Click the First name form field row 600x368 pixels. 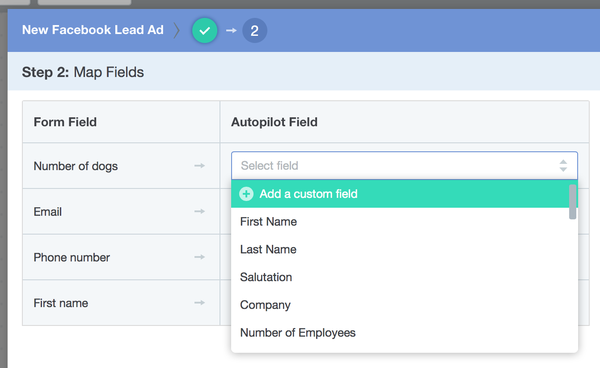click(x=121, y=303)
